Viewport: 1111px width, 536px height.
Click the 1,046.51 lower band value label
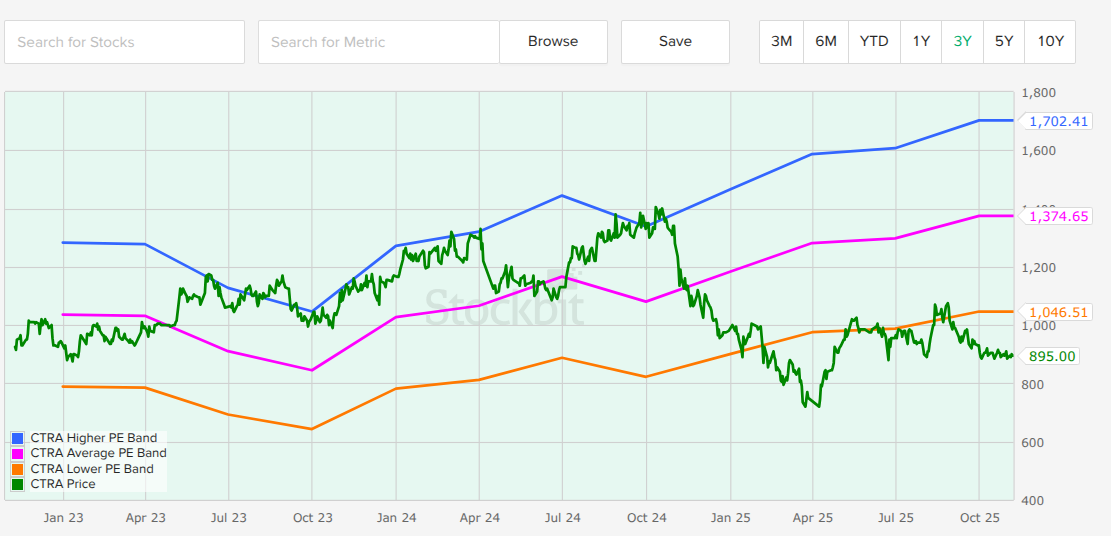pyautogui.click(x=1058, y=312)
